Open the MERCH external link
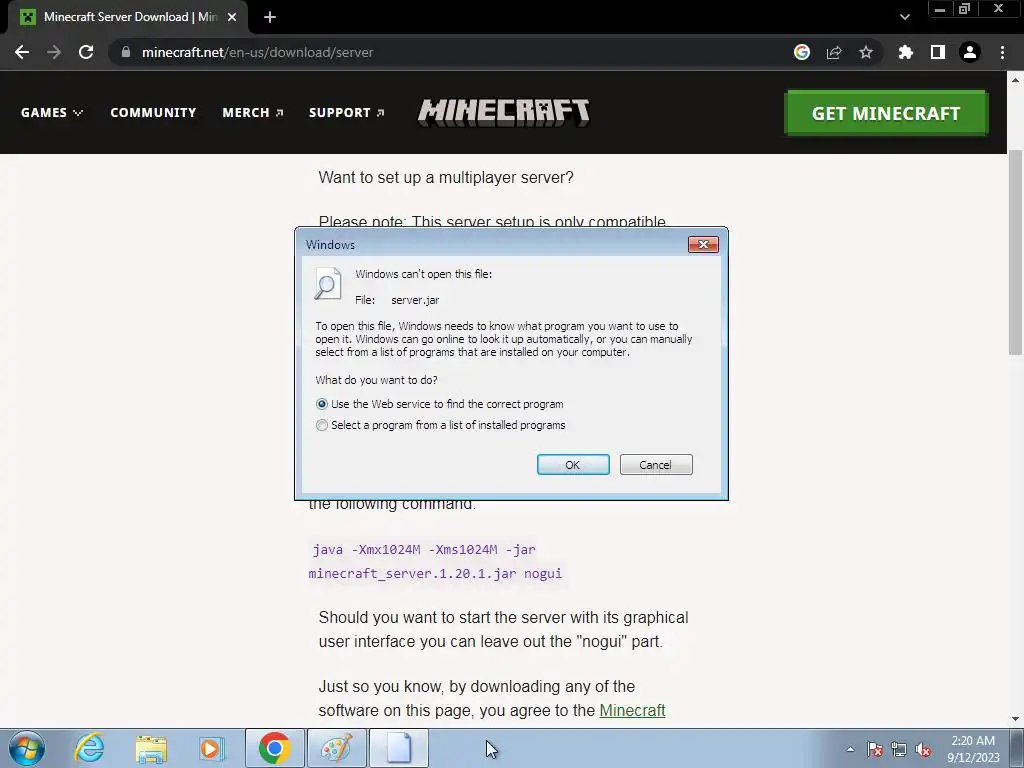The image size is (1024, 768). [253, 112]
